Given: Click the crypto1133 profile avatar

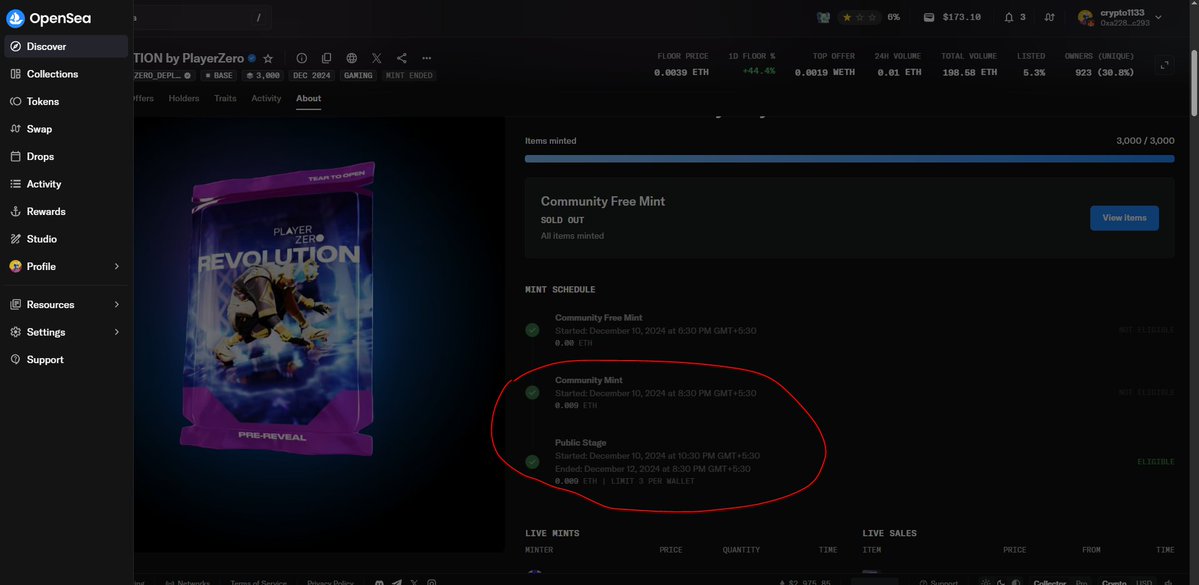Looking at the screenshot, I should pos(1085,18).
